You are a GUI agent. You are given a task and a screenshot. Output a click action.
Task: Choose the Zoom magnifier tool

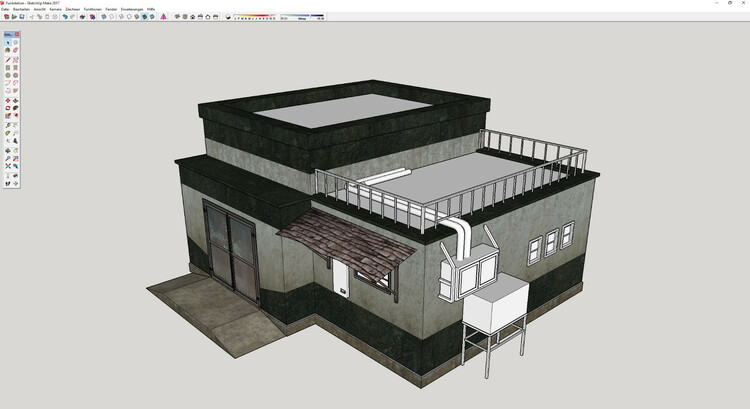point(8,158)
